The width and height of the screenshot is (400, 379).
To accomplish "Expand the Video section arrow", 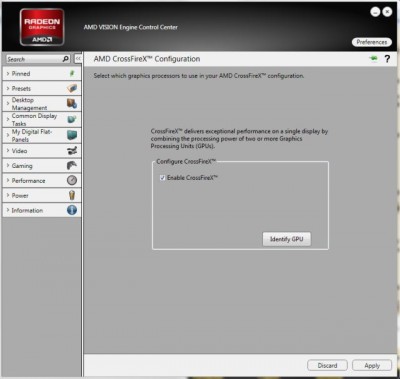I will (x=8, y=151).
